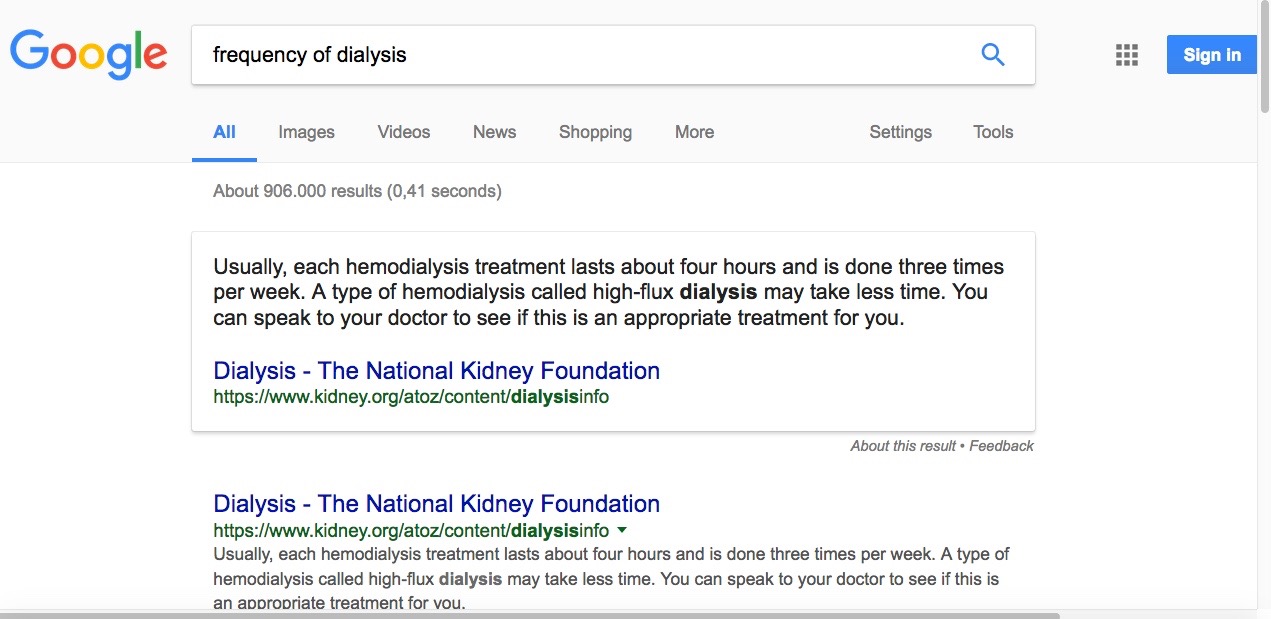Send Feedback on the featured snippet
Image resolution: width=1271 pixels, height=619 pixels.
(x=1001, y=446)
